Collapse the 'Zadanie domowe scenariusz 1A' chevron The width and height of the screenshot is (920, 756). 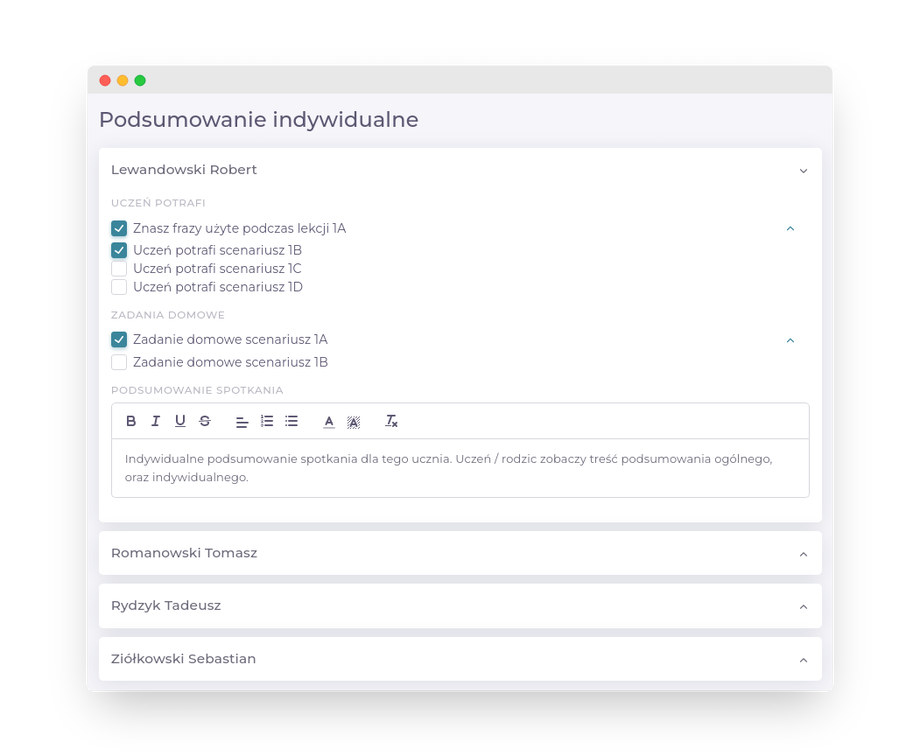790,340
